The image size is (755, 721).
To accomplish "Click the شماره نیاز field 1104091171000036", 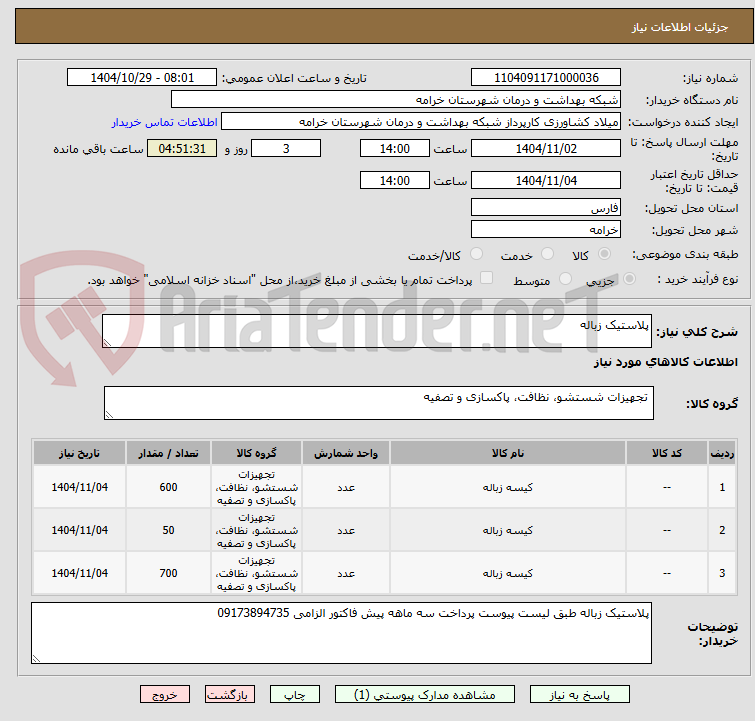I will [546, 78].
